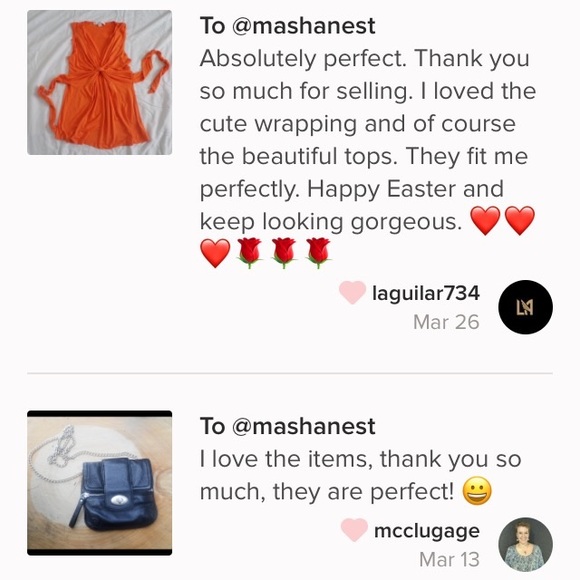The image size is (580, 580).
Task: Click the Mar 26 review date
Action: [x=446, y=322]
